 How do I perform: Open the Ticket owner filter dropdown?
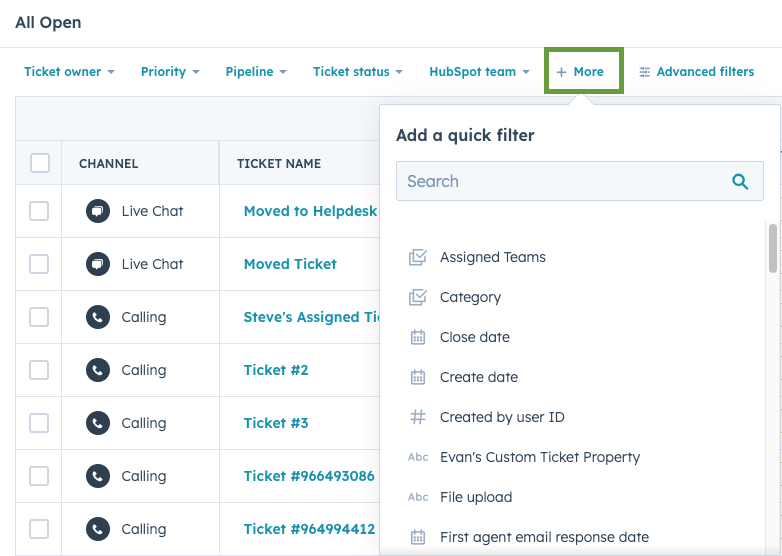(x=69, y=72)
